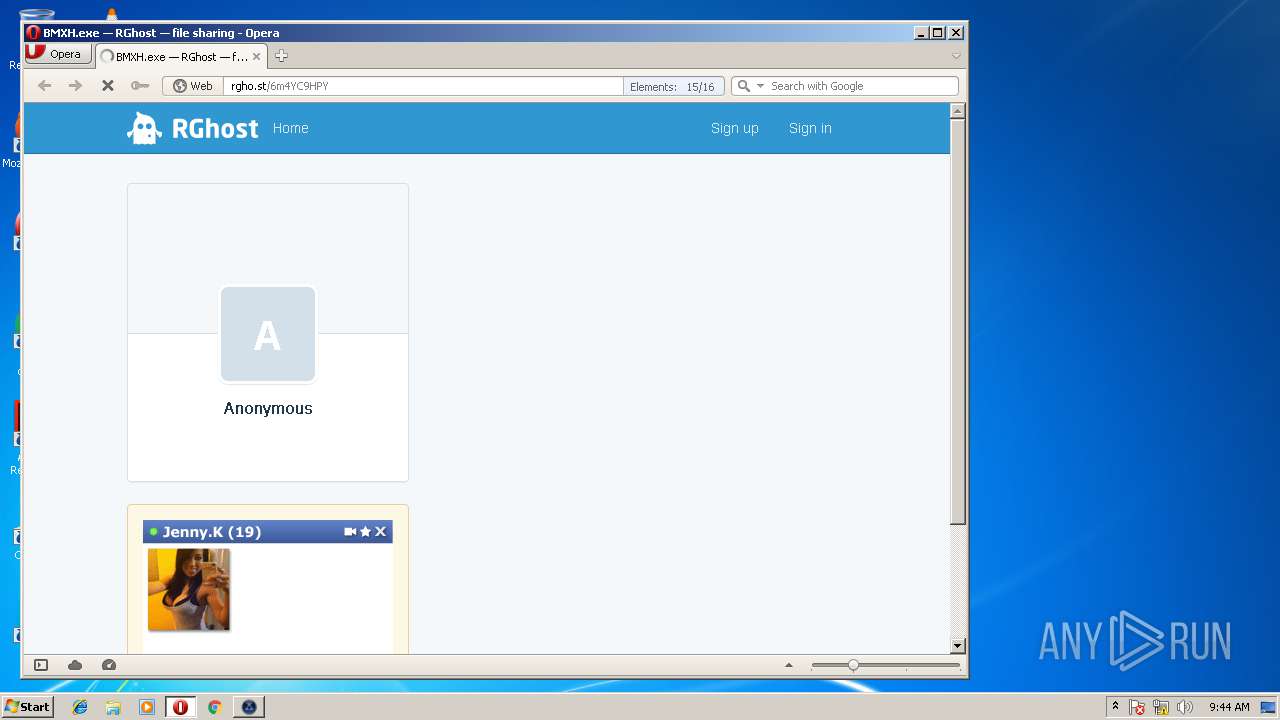
Task: Click the Anonymous avatar tile
Action: (x=268, y=335)
